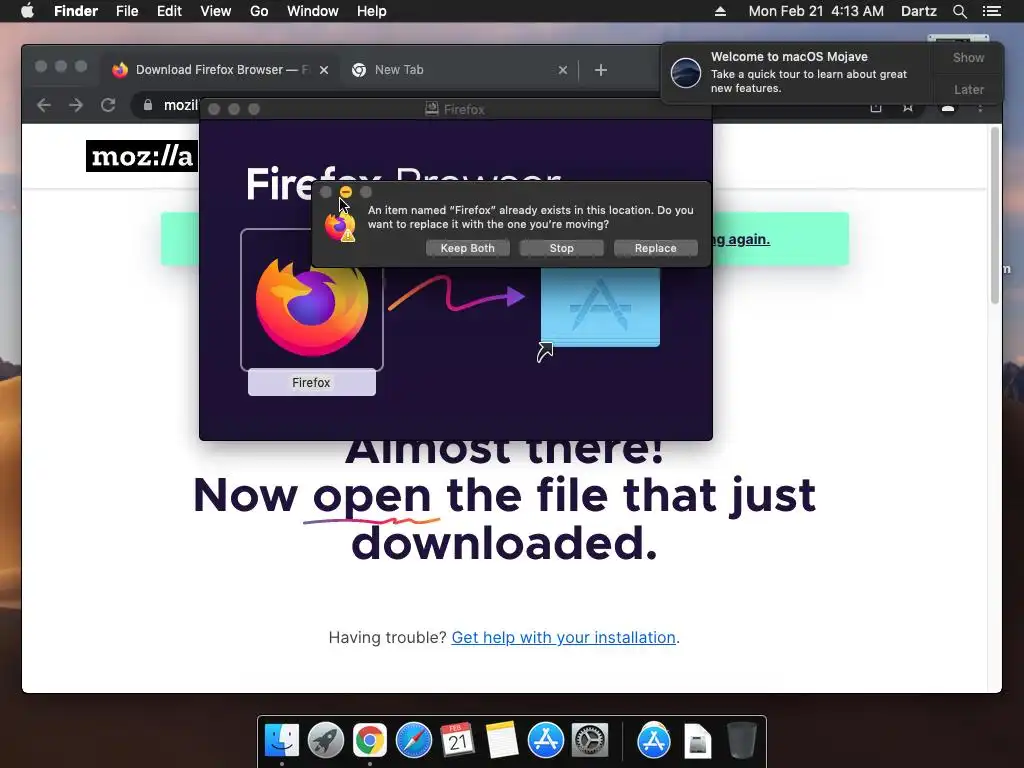Click the page's vertical scrollbar
This screenshot has height=768, width=1024.
click(995, 216)
